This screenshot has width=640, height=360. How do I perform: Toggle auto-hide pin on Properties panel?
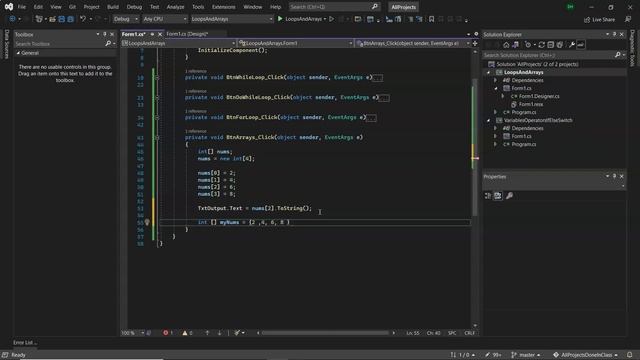(x=615, y=176)
